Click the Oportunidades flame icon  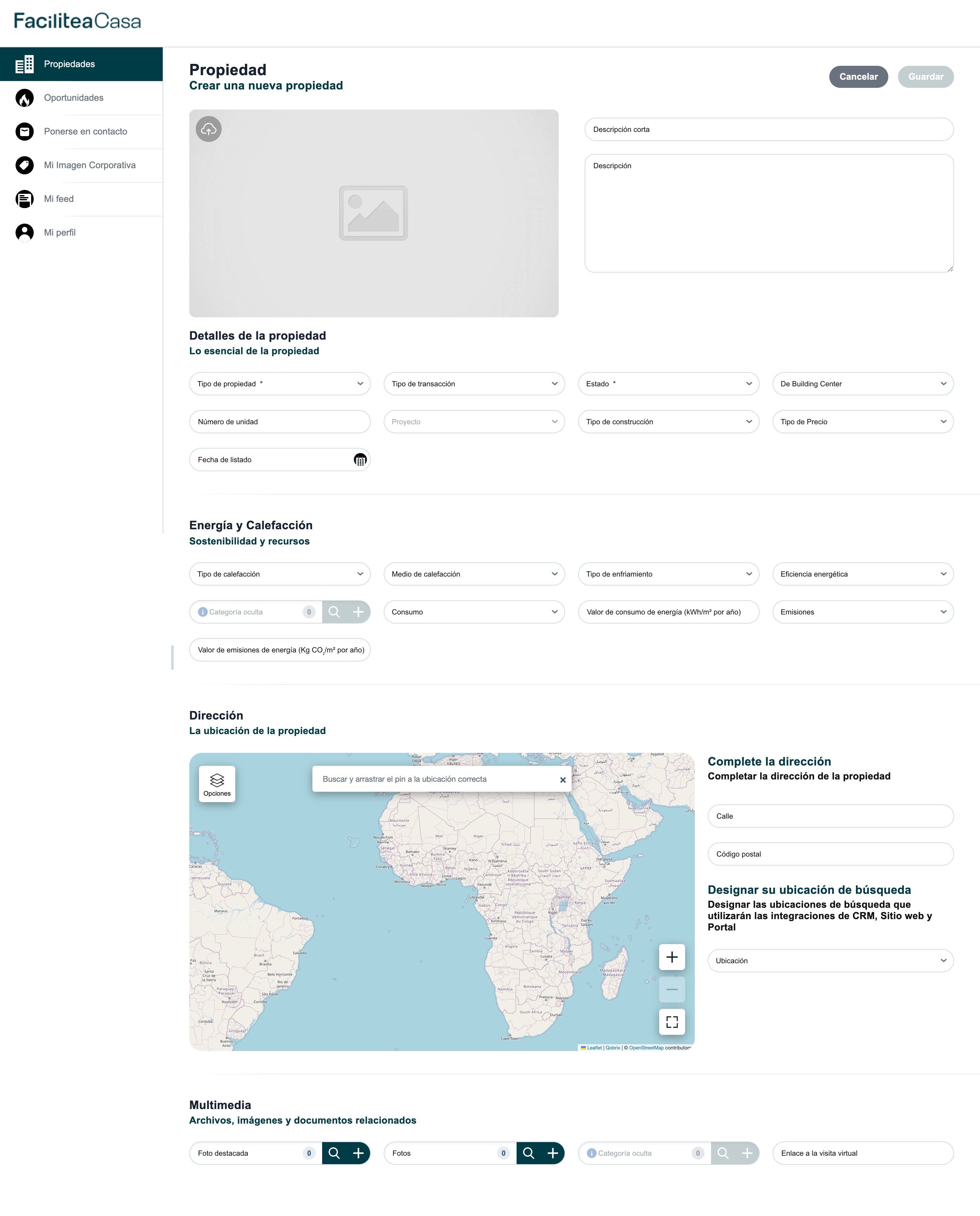tap(24, 98)
